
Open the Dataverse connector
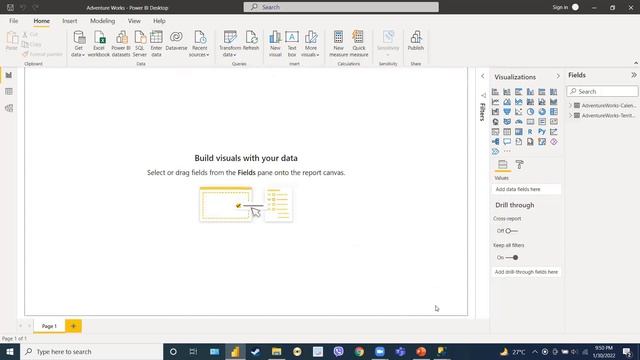(x=176, y=41)
